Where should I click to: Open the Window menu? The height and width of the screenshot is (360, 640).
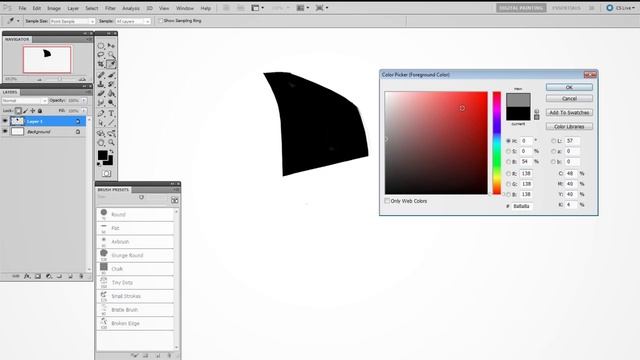[184, 8]
